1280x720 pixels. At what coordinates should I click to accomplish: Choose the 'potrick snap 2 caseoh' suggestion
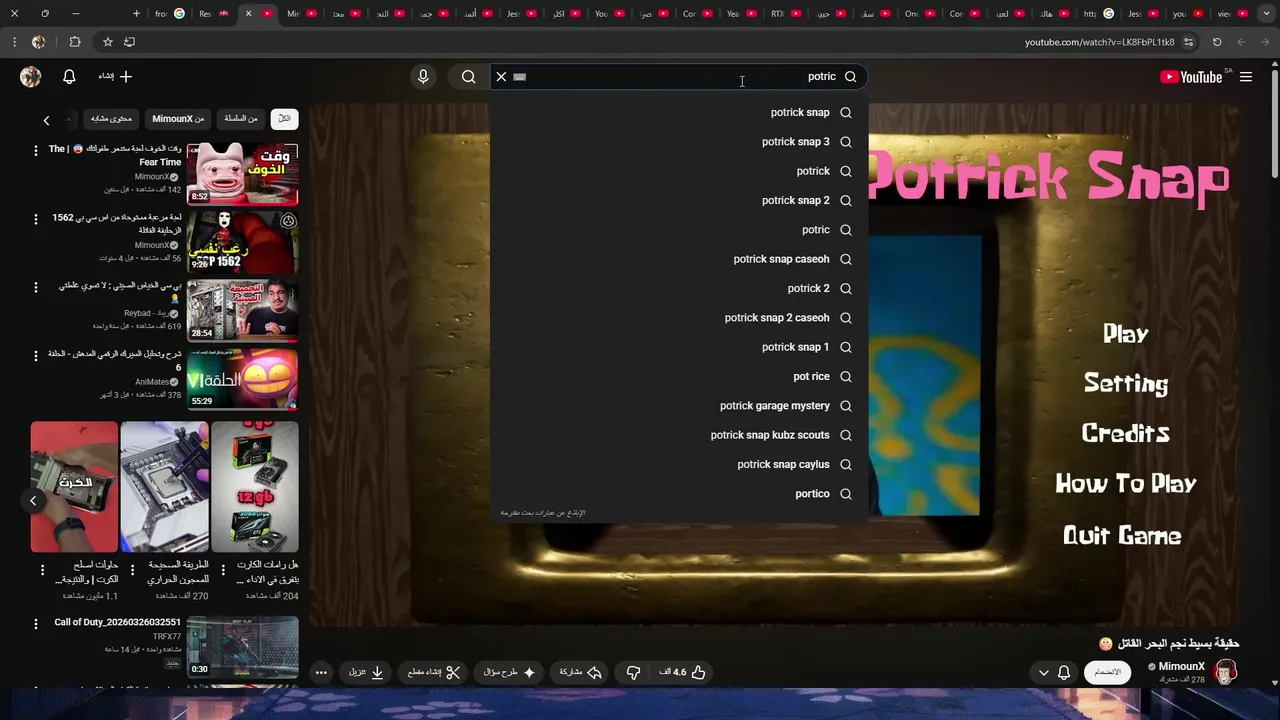(678, 318)
